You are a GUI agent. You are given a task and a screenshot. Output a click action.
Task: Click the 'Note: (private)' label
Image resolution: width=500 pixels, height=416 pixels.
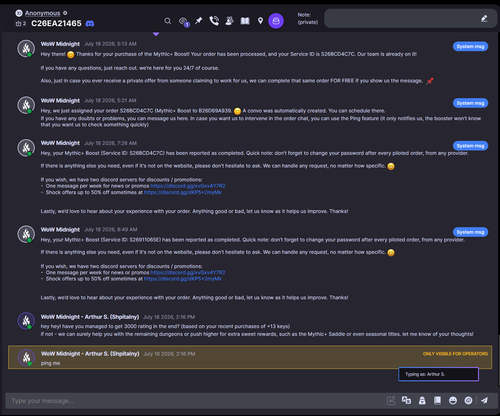point(307,19)
